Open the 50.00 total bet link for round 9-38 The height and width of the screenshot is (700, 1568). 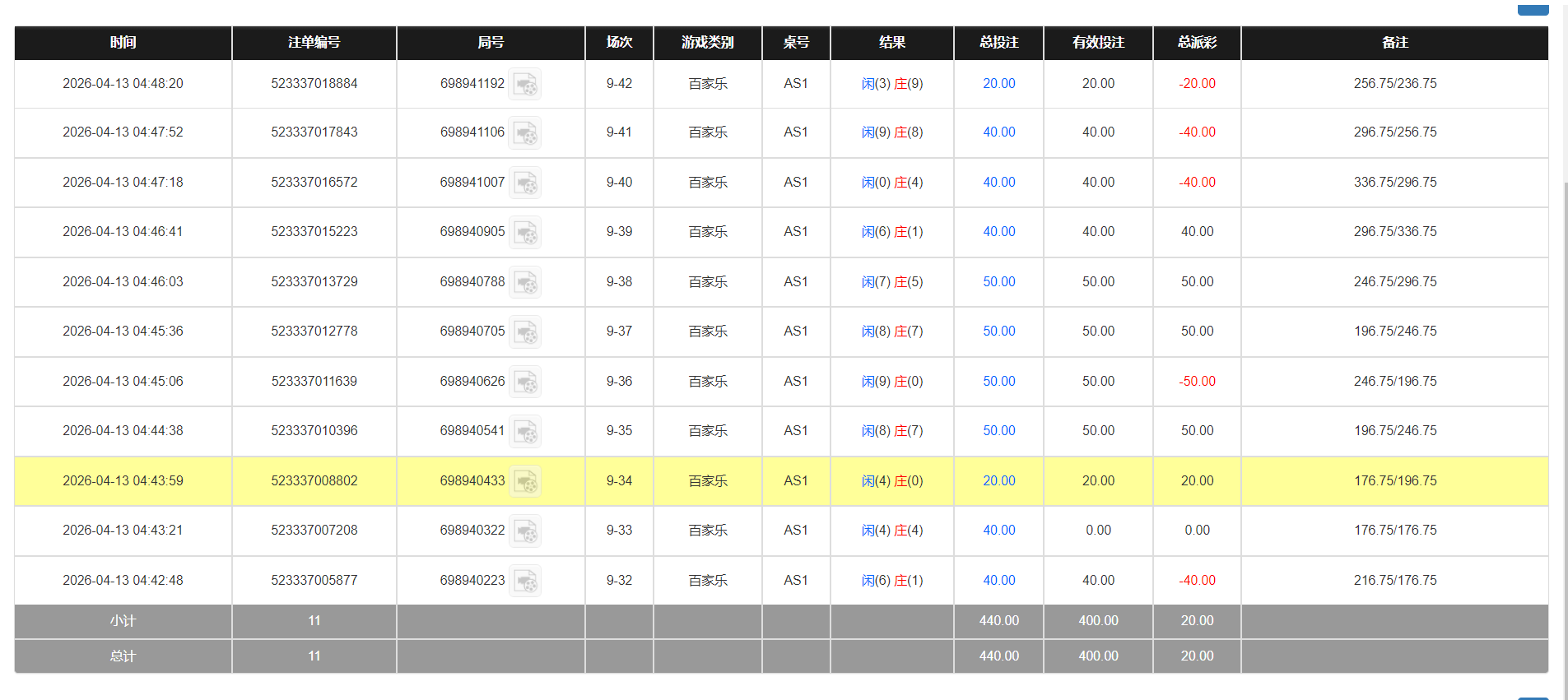[998, 282]
